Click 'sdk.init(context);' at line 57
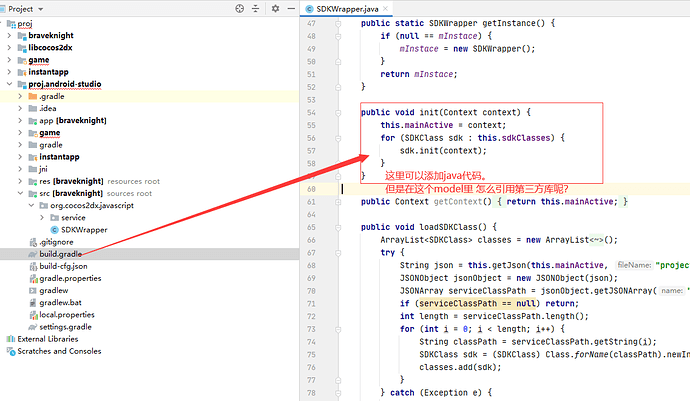 point(443,151)
